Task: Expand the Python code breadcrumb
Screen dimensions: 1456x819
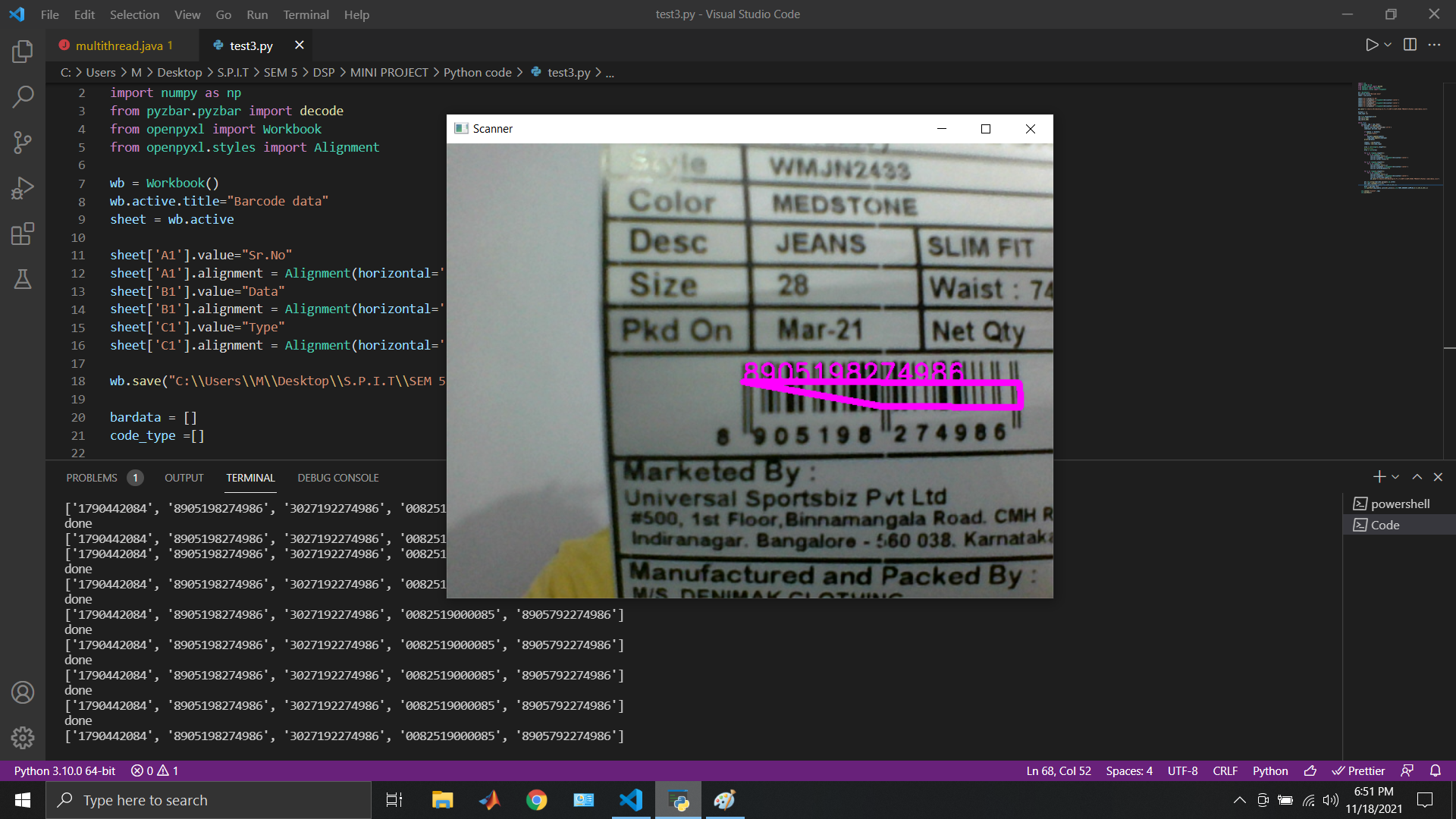Action: (478, 72)
